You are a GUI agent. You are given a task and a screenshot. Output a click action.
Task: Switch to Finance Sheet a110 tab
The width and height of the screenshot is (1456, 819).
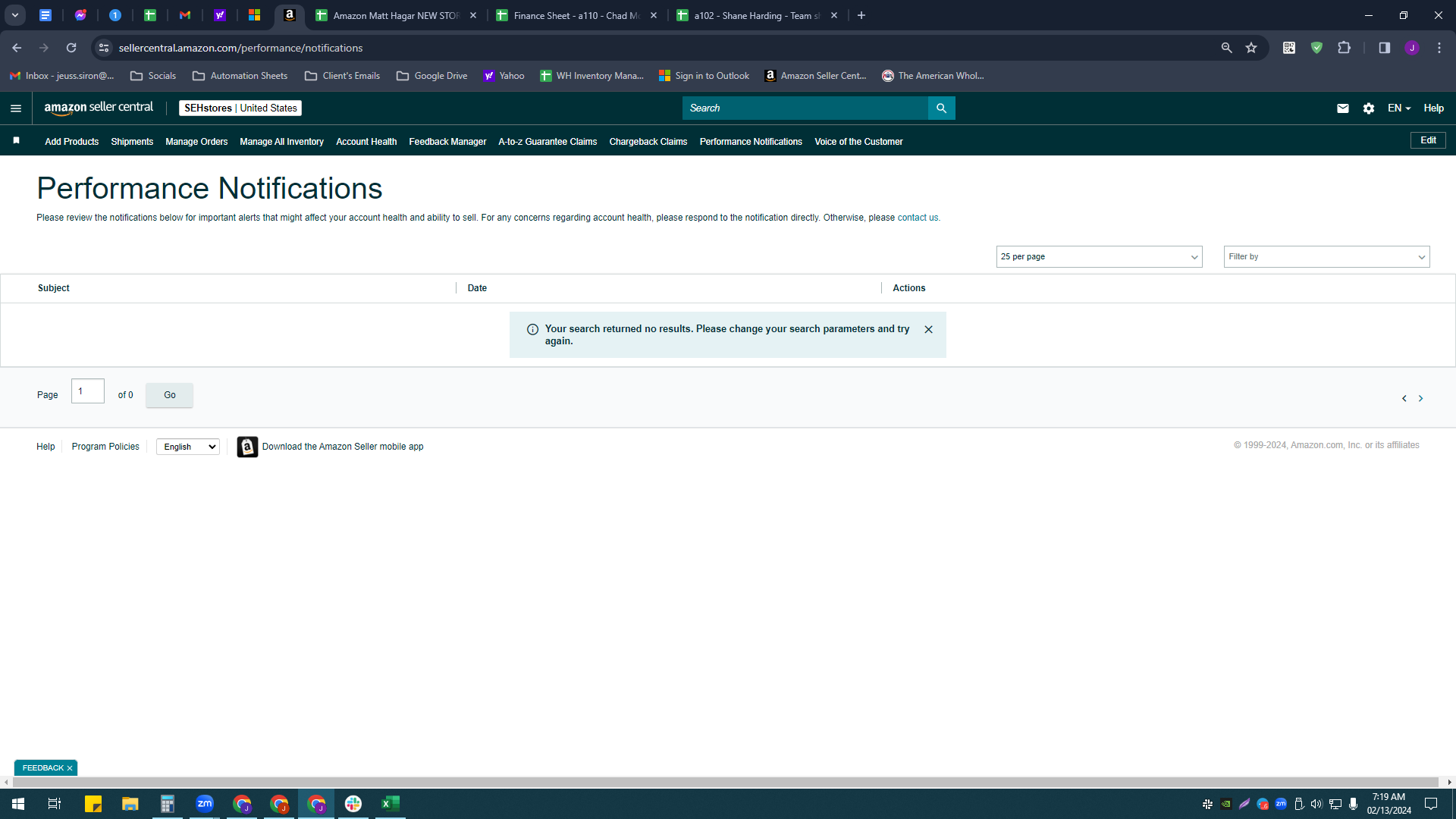tap(575, 15)
